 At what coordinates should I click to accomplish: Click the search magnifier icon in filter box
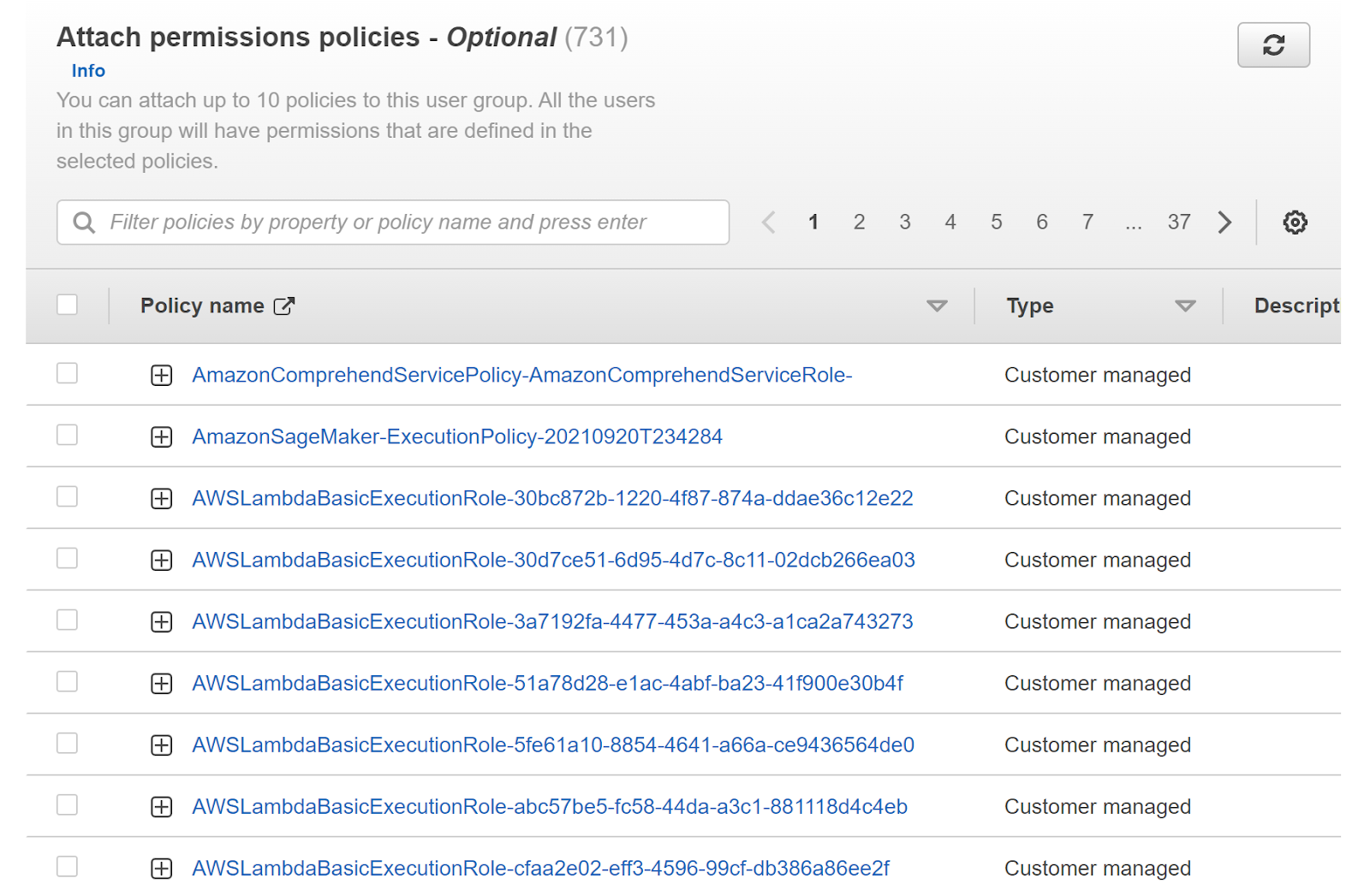[x=84, y=223]
